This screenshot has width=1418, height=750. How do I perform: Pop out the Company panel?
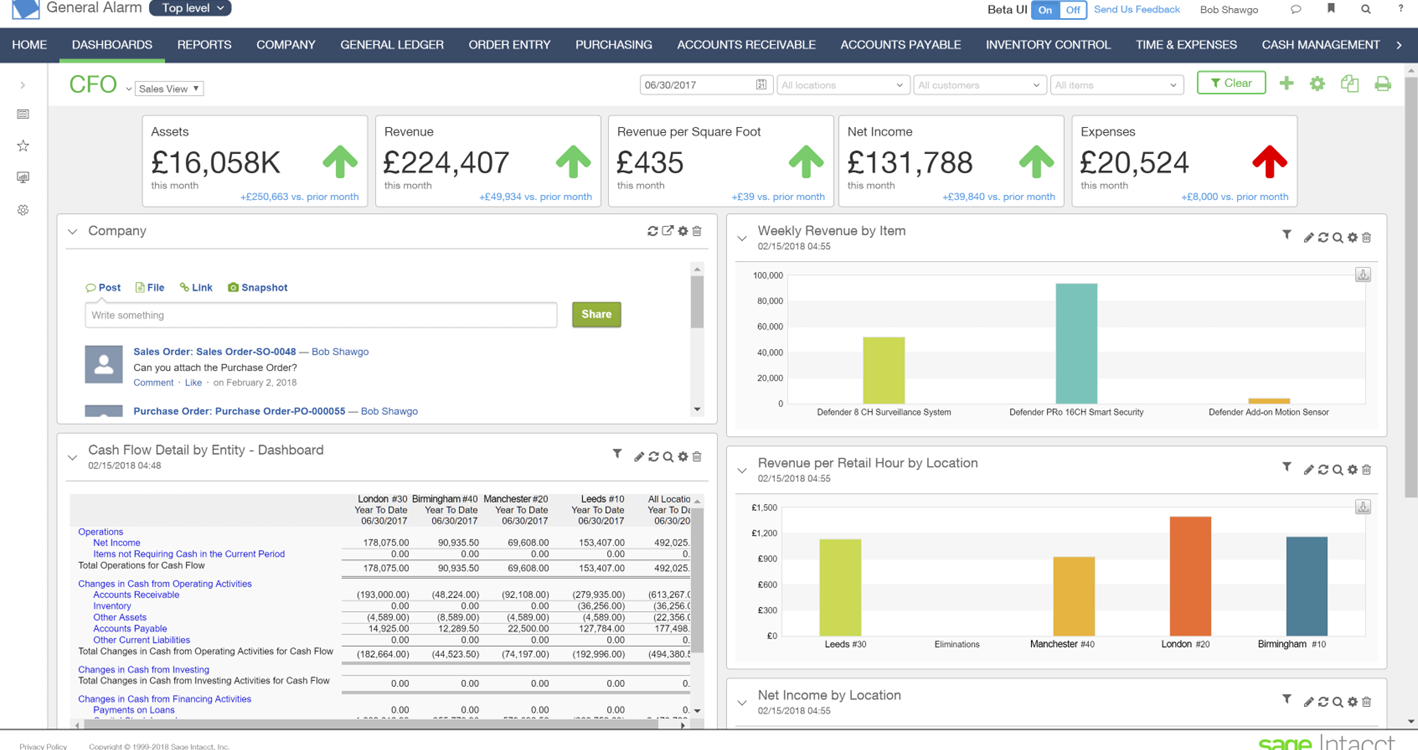(x=668, y=231)
